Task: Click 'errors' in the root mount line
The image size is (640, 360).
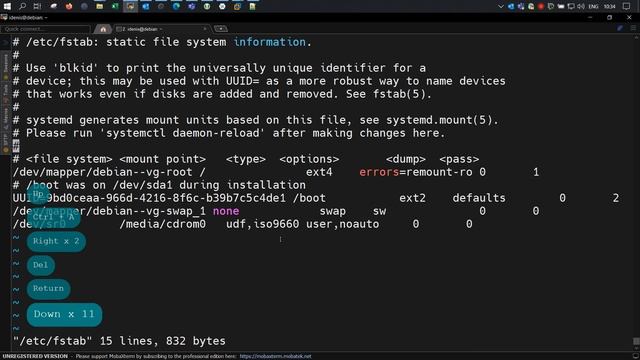Action: (x=379, y=172)
